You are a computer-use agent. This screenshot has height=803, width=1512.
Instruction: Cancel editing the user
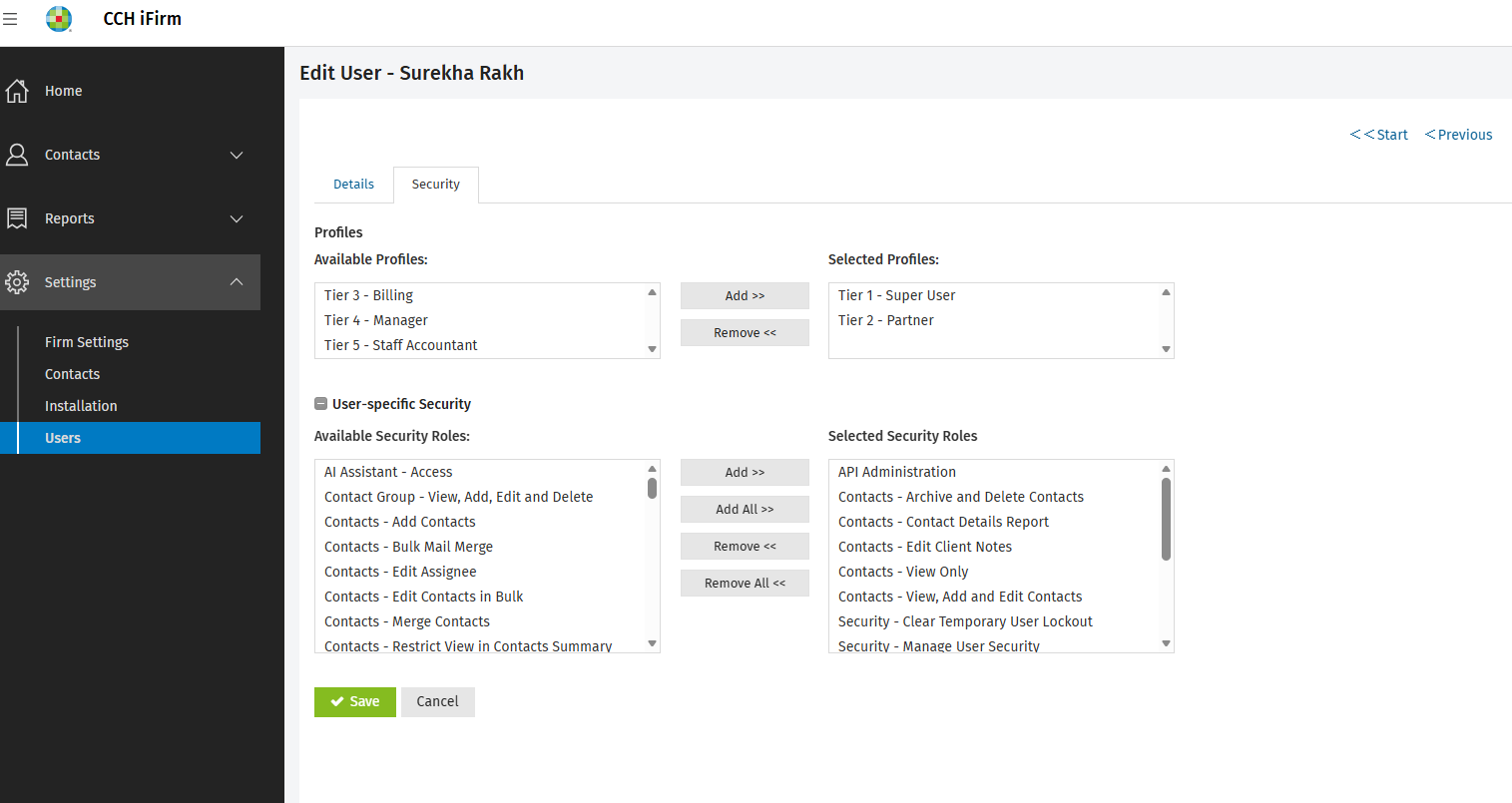coord(438,702)
